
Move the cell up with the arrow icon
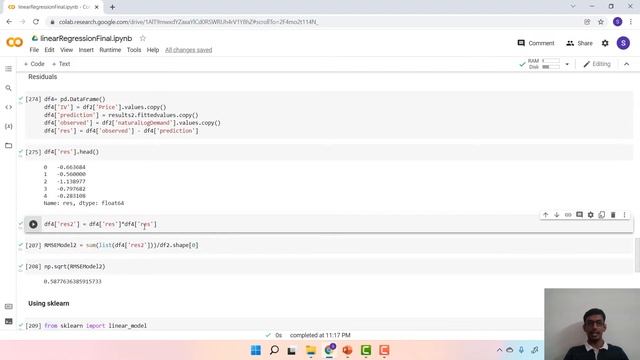(545, 215)
